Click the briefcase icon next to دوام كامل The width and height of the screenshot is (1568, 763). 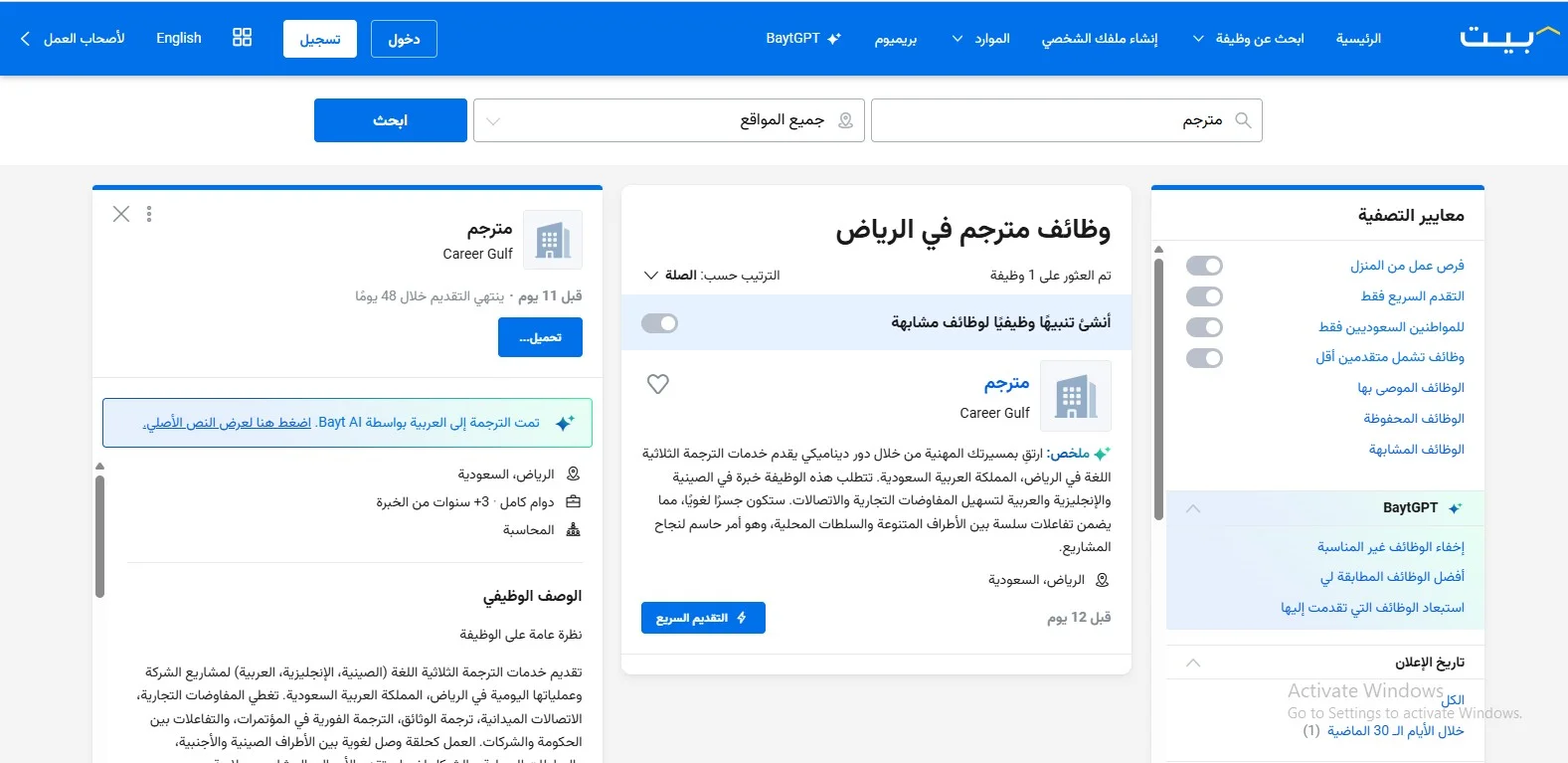(x=573, y=502)
